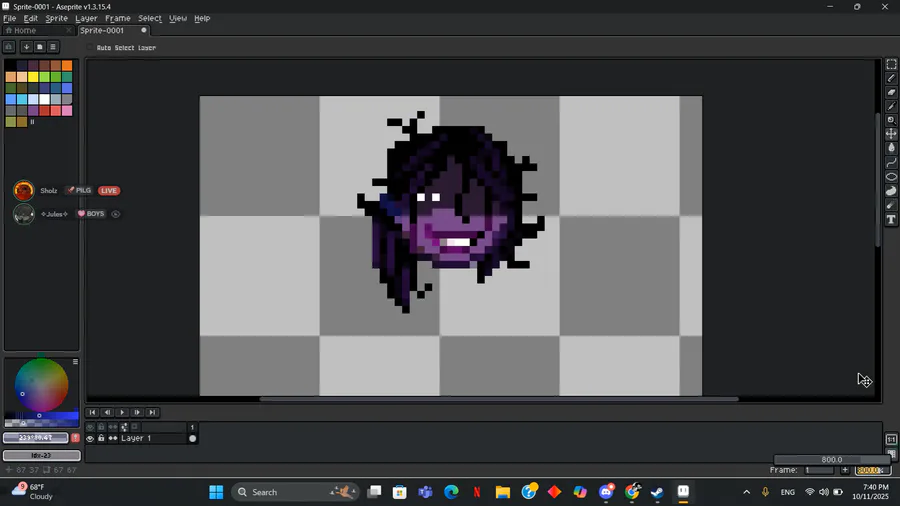
Task: Open Steam from the taskbar
Action: tap(657, 492)
